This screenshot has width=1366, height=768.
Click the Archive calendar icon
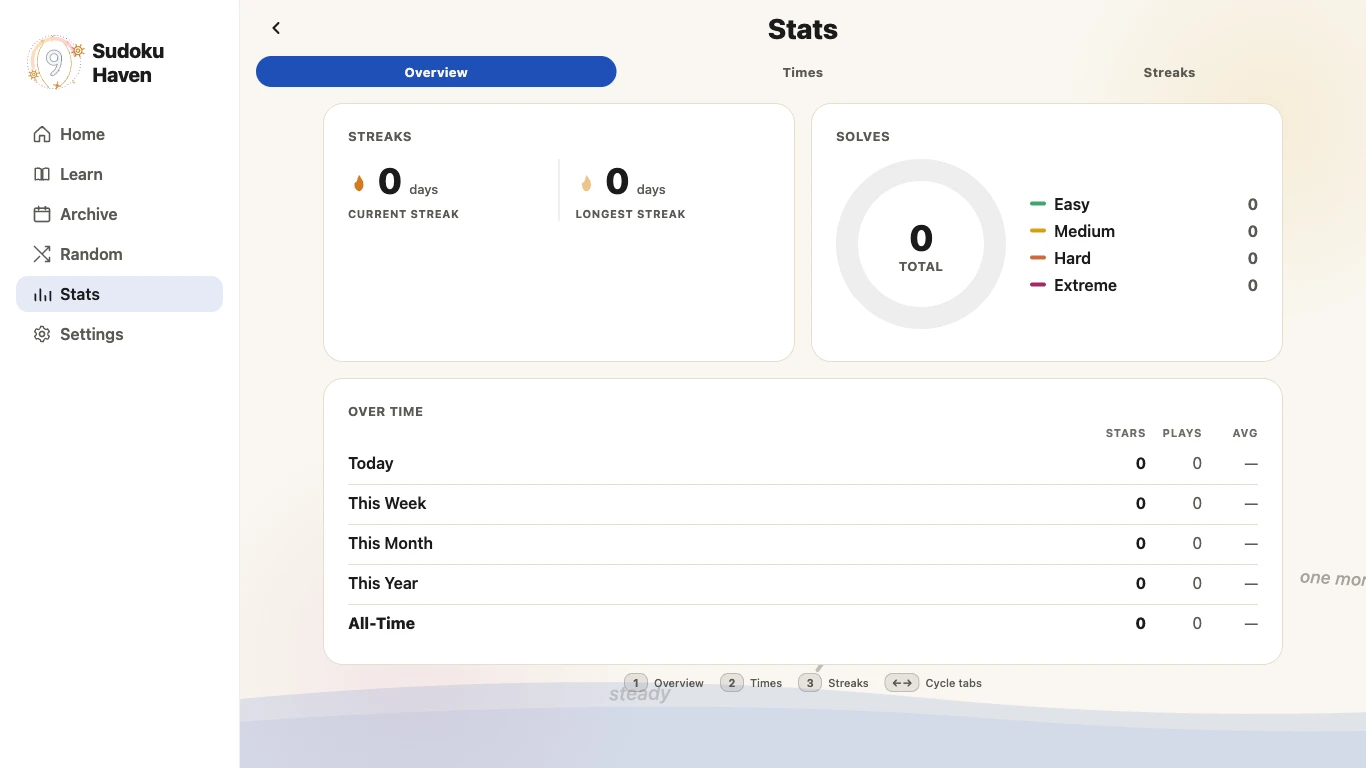click(x=42, y=214)
